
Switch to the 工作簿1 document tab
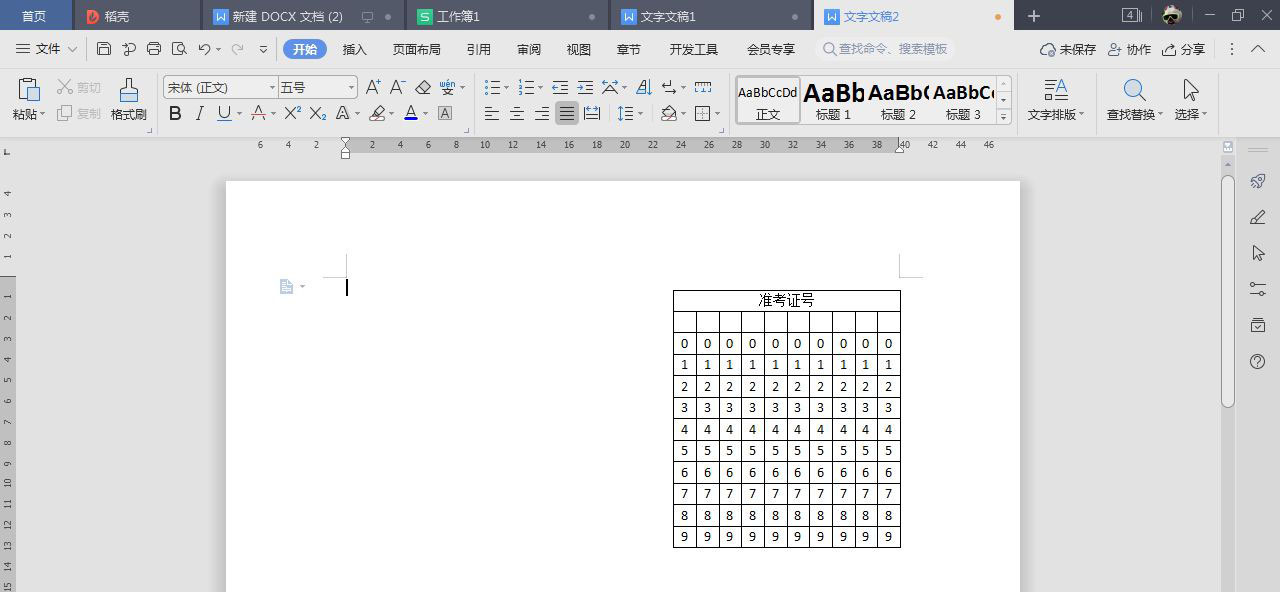[x=508, y=16]
